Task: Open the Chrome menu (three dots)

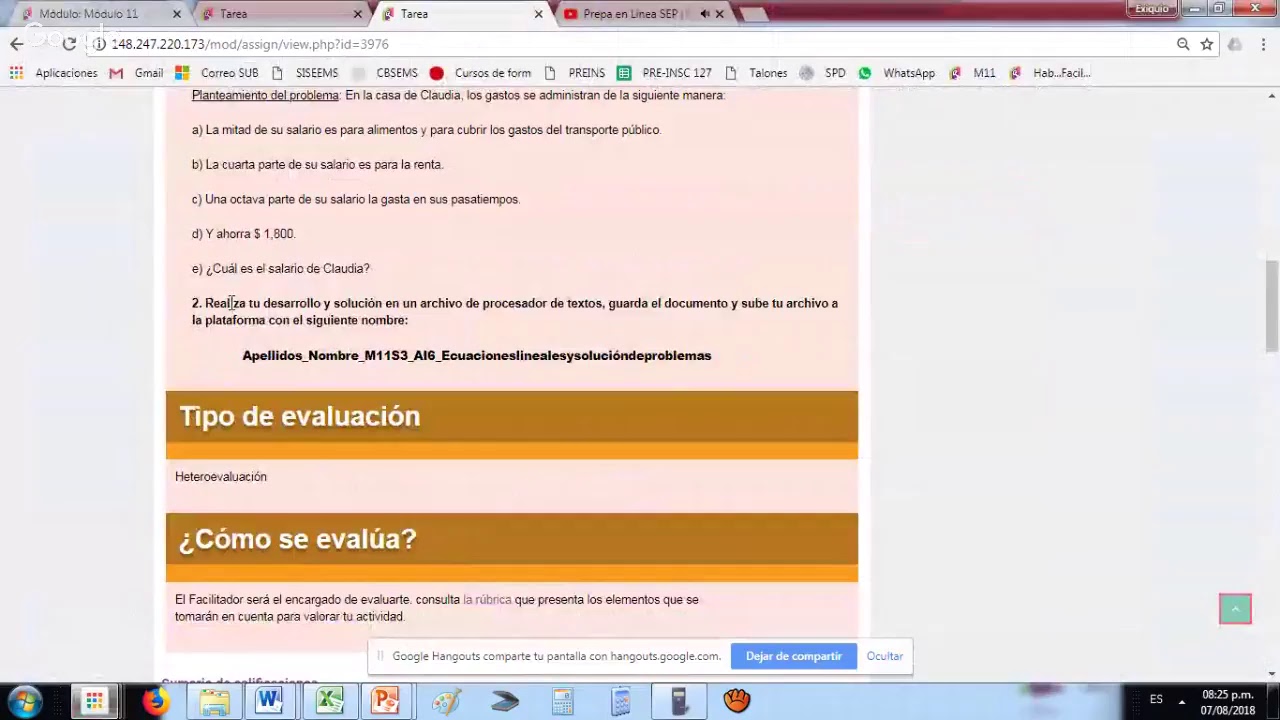Action: point(1264,44)
